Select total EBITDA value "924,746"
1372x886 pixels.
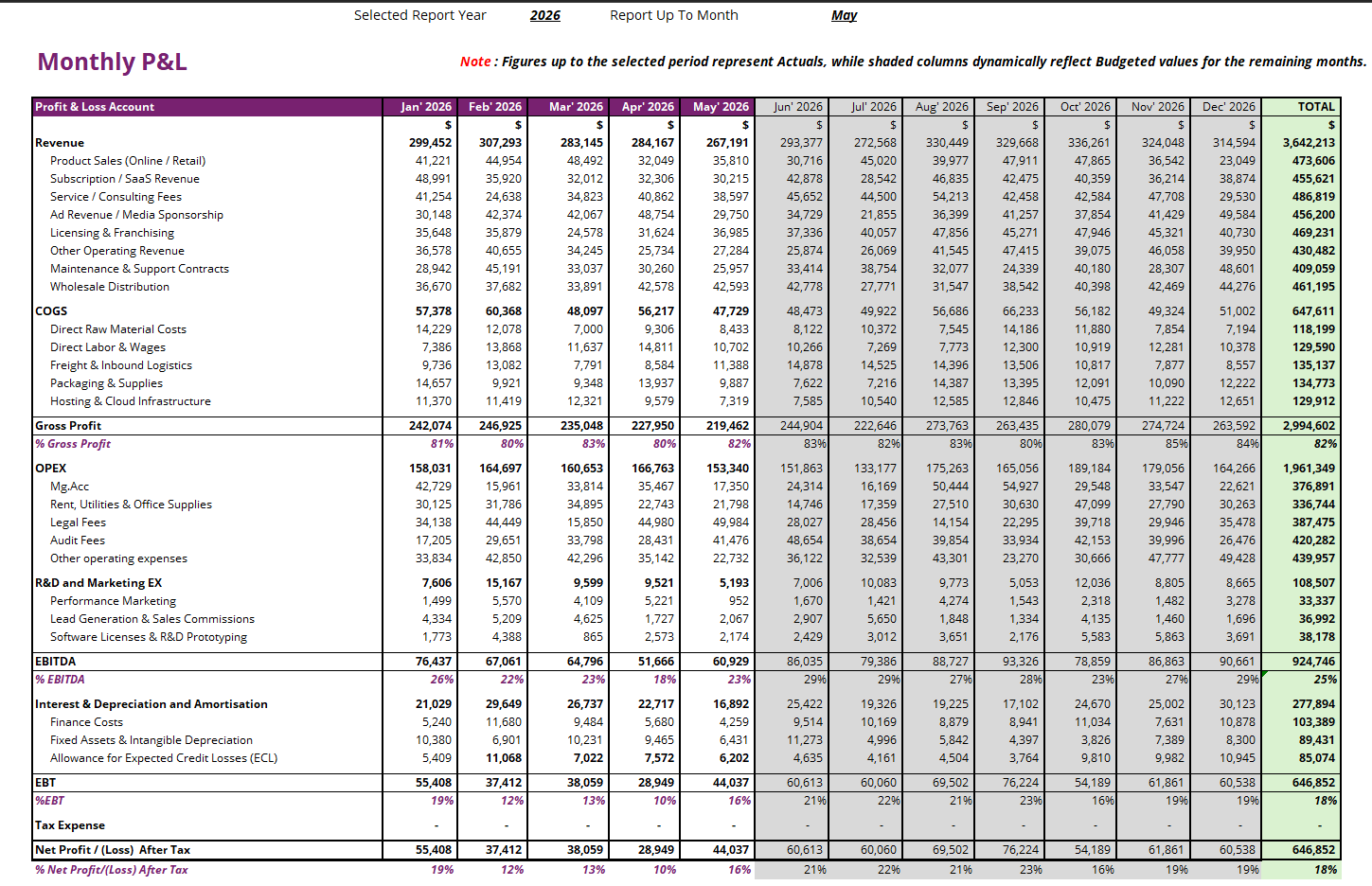coord(1313,662)
